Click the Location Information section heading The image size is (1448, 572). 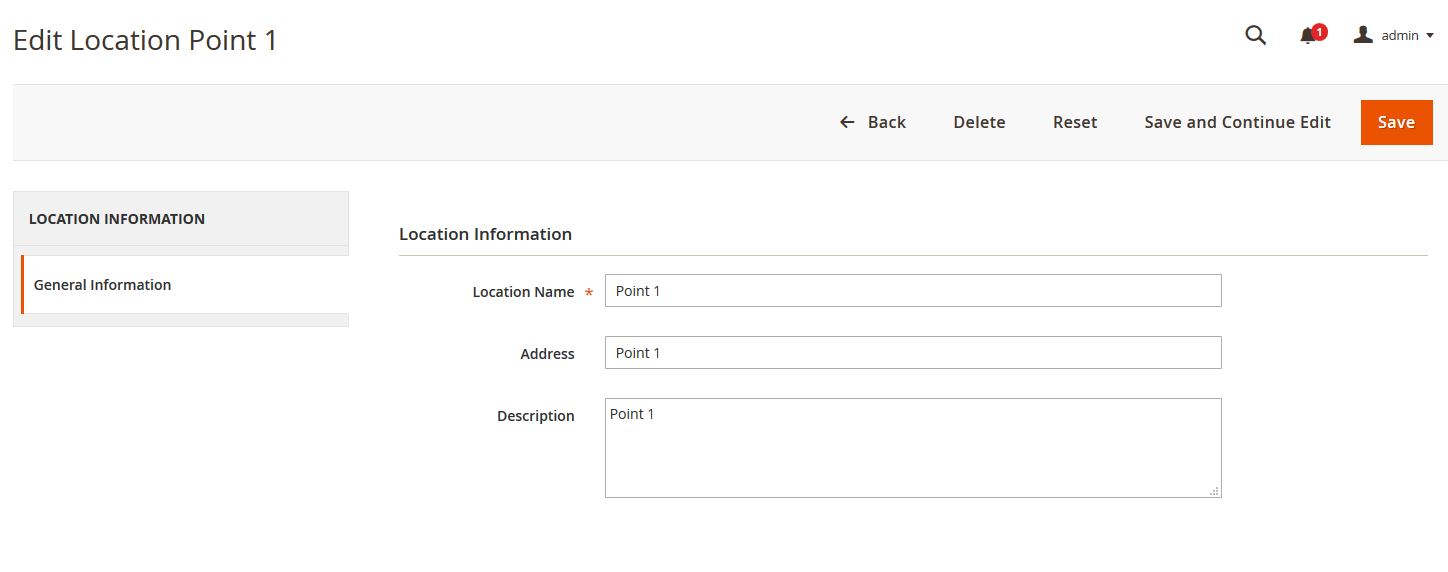485,234
